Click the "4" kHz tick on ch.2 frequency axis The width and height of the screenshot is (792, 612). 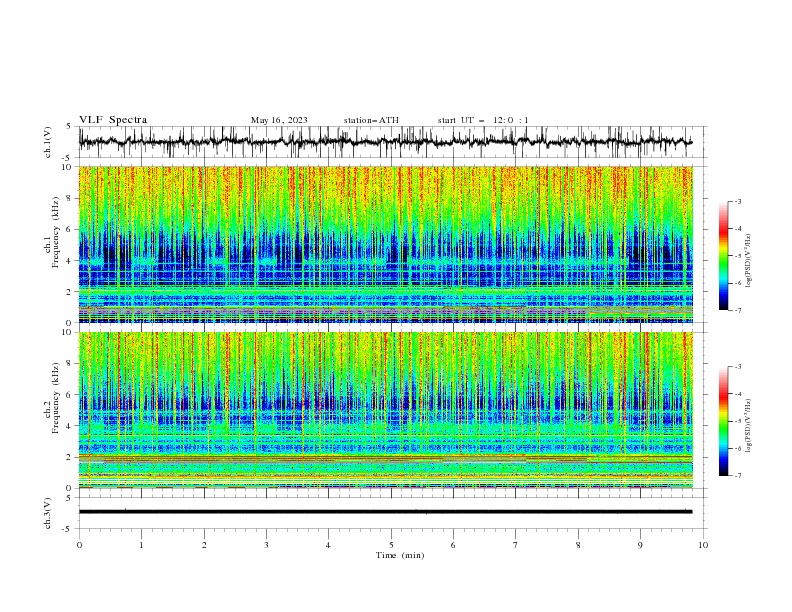pyautogui.click(x=71, y=426)
